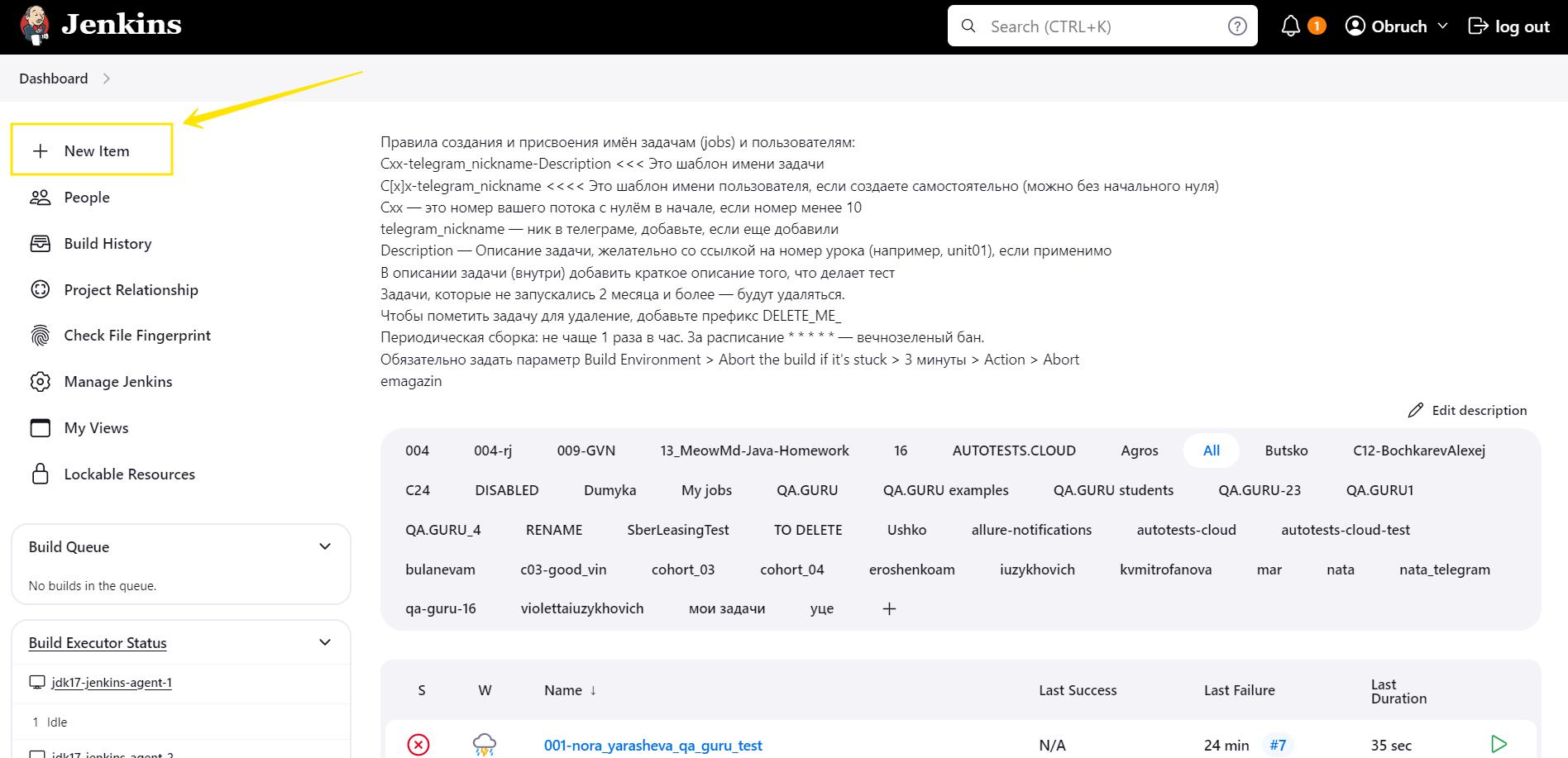The width and height of the screenshot is (1568, 758).
Task: Click the Last Failure column header
Action: pyautogui.click(x=1240, y=690)
